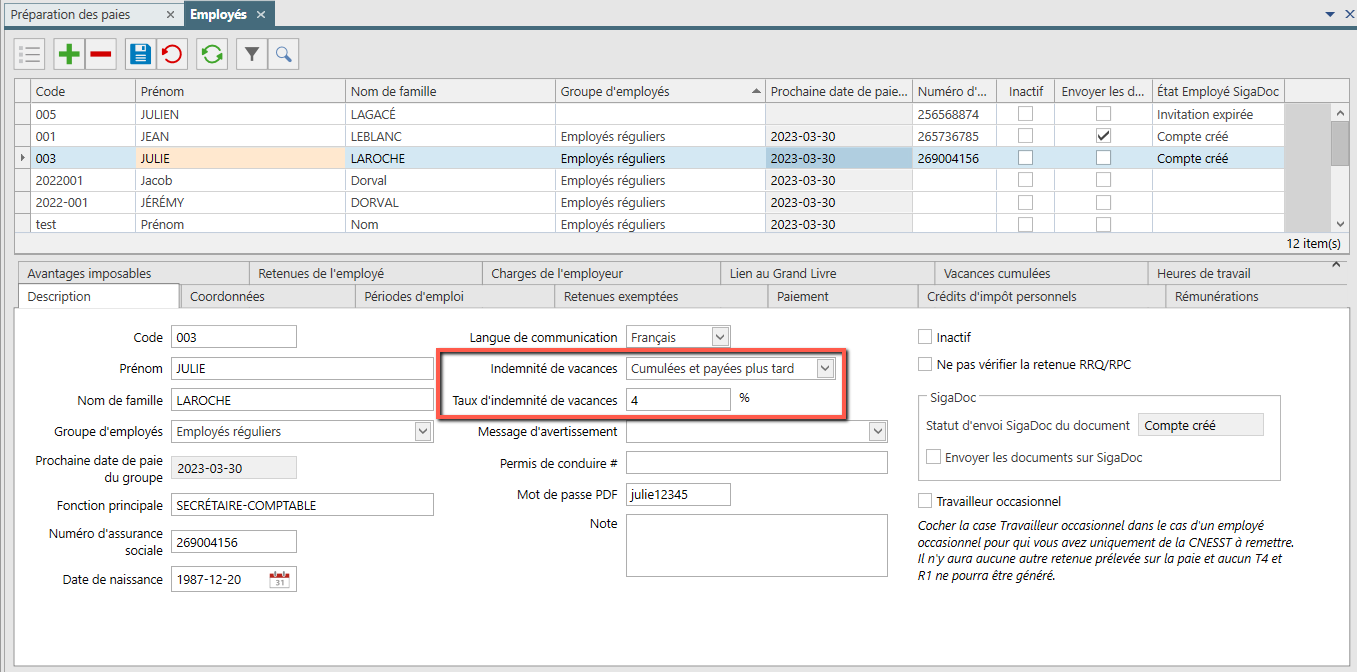Viewport: 1357px width, 672px height.
Task: Sort by the Groupe d'employés column header
Action: coord(661,91)
